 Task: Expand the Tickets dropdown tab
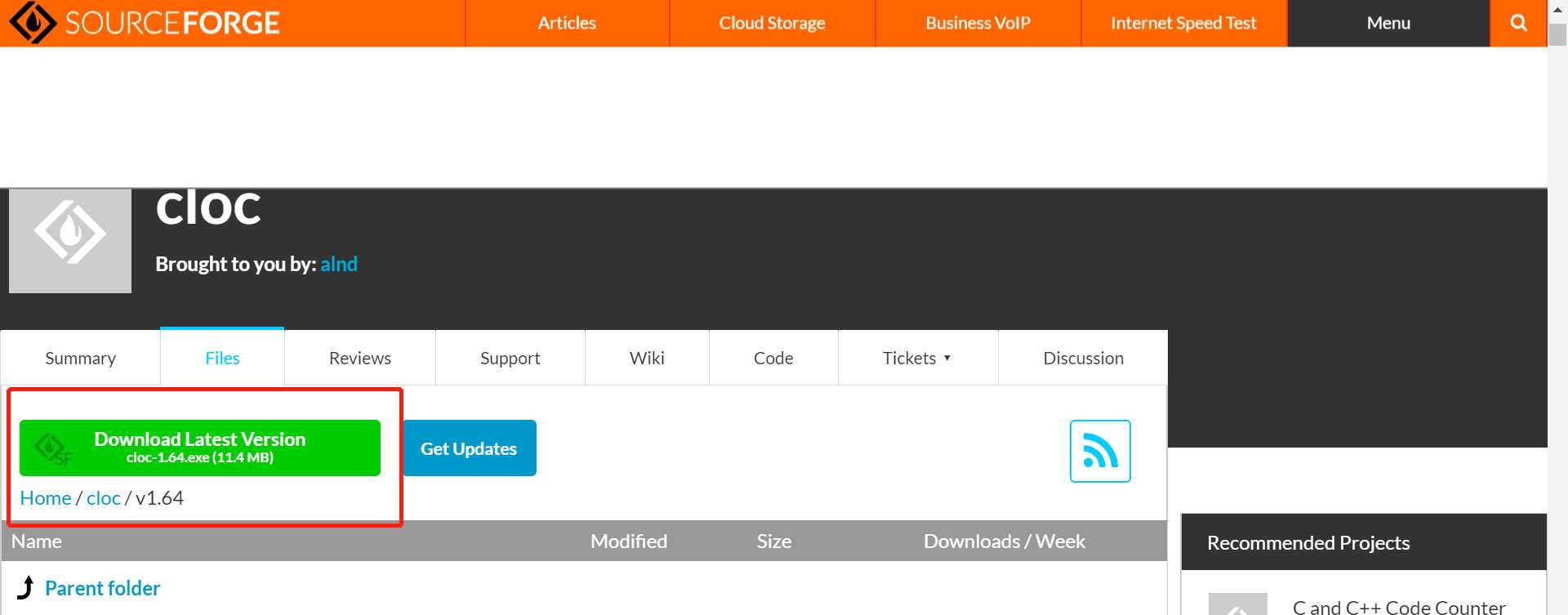(x=917, y=358)
